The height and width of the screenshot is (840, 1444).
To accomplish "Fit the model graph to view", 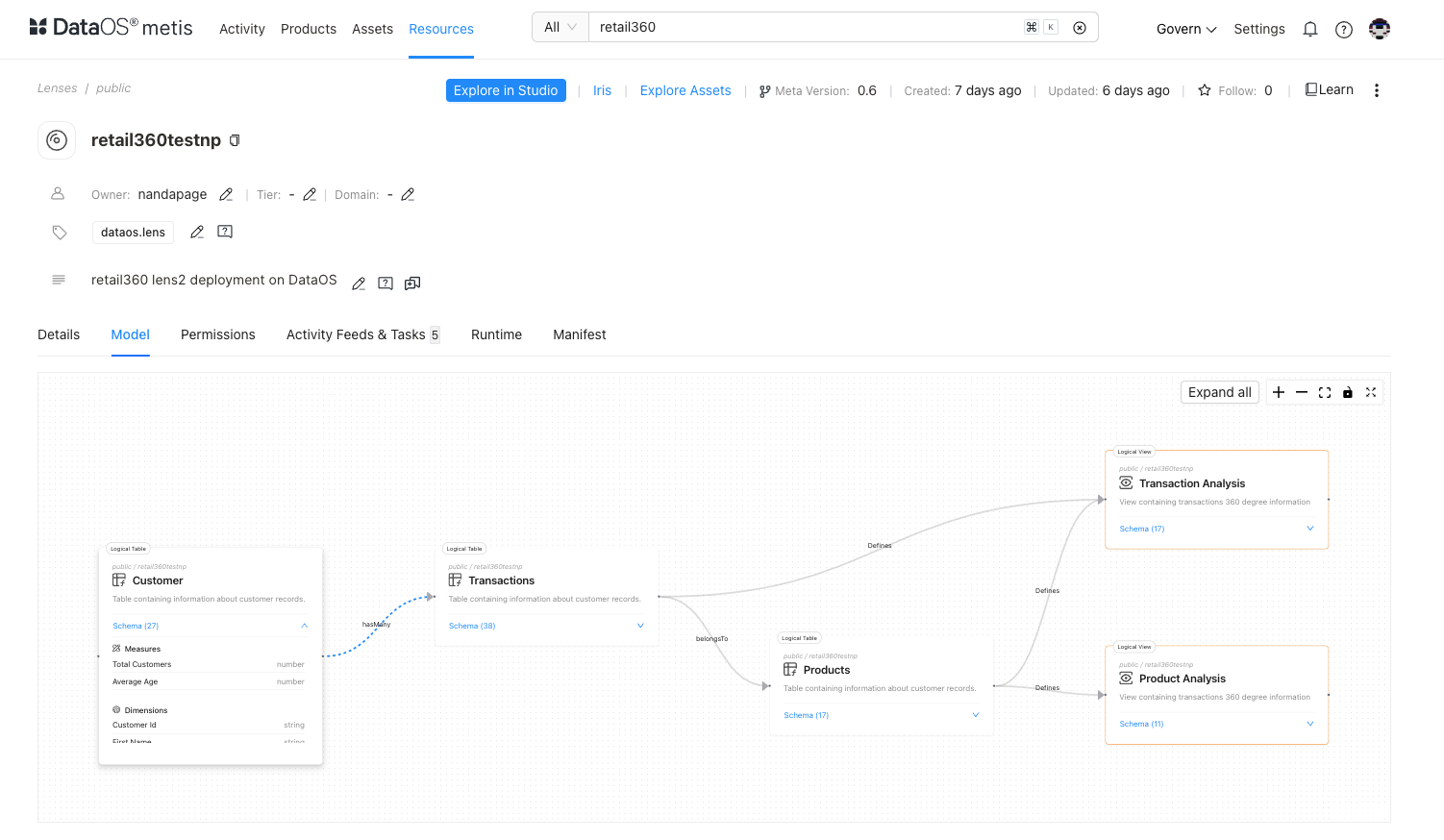I will point(1325,392).
